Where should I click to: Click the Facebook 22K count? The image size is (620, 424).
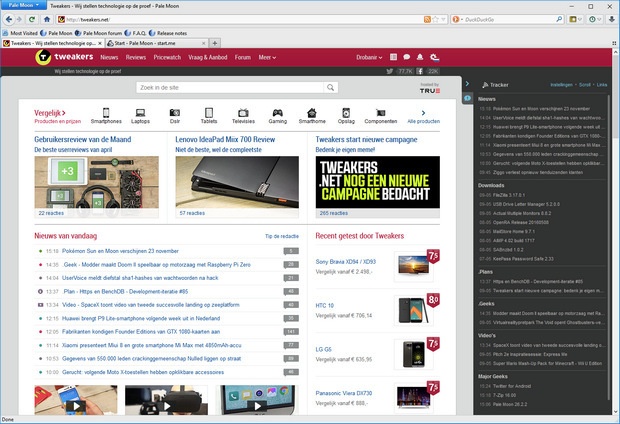[433, 71]
